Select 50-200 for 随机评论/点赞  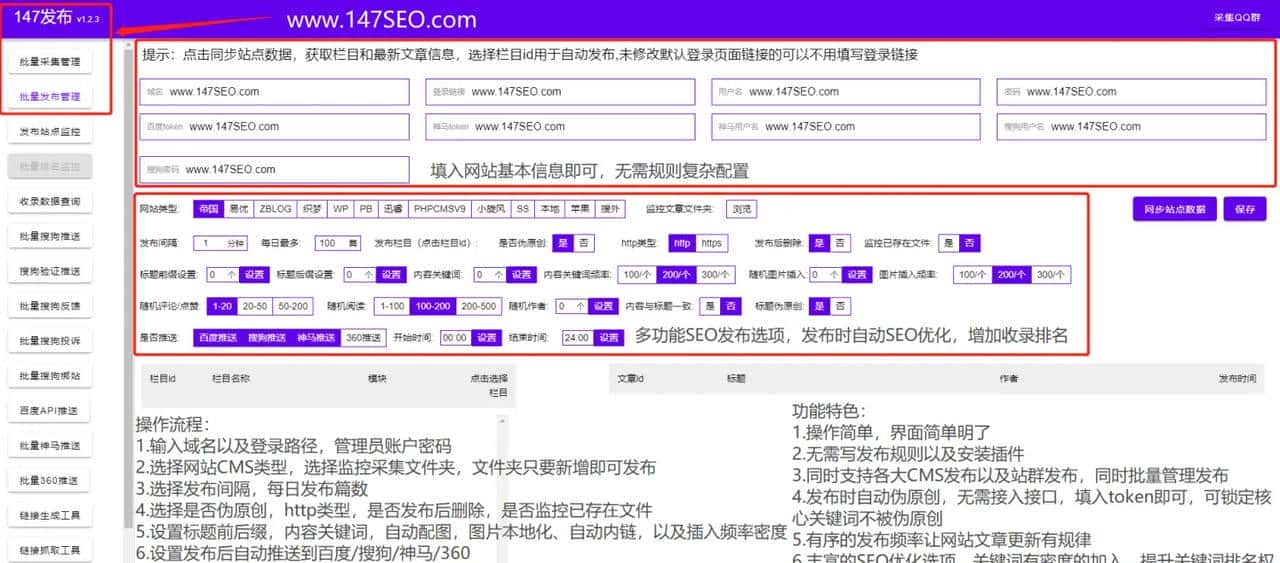[x=294, y=306]
